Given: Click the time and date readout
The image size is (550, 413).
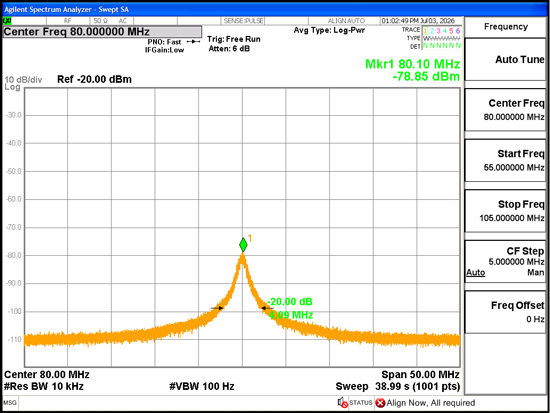Looking at the screenshot, I should (418, 21).
